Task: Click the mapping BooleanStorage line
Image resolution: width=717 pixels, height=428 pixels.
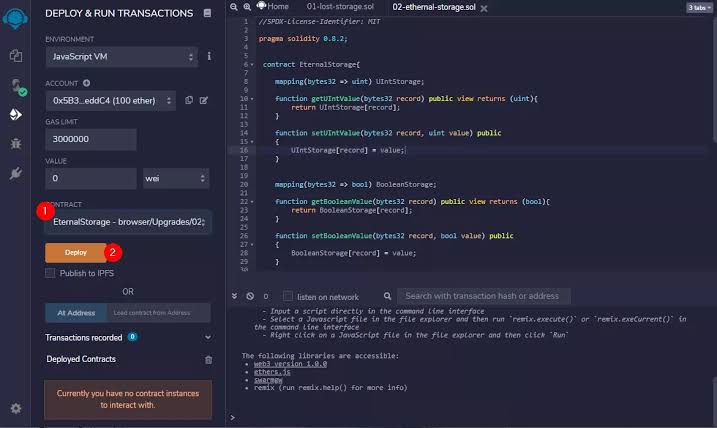Action: (x=355, y=185)
